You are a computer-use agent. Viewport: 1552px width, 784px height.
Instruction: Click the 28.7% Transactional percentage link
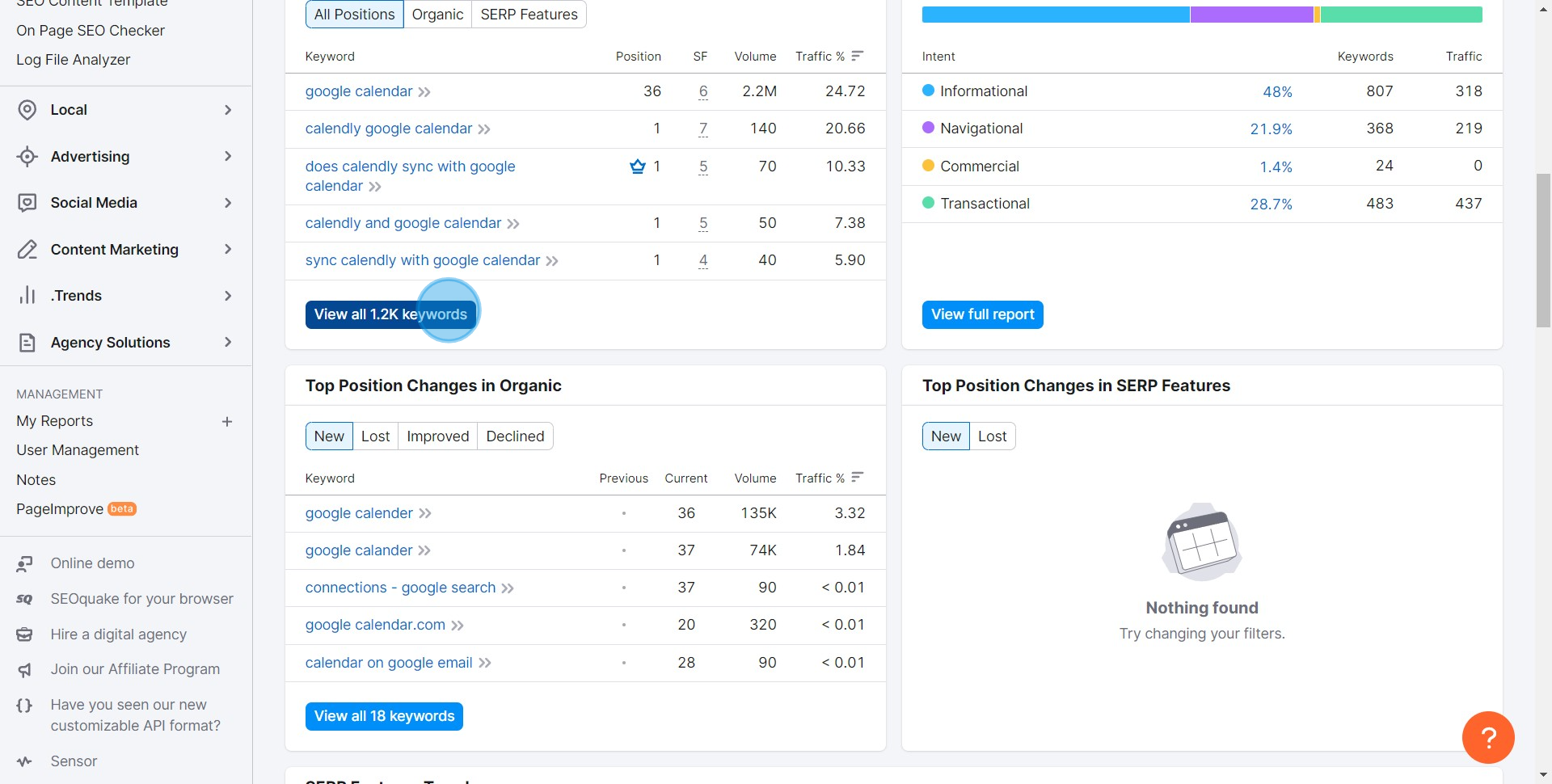[x=1271, y=204]
